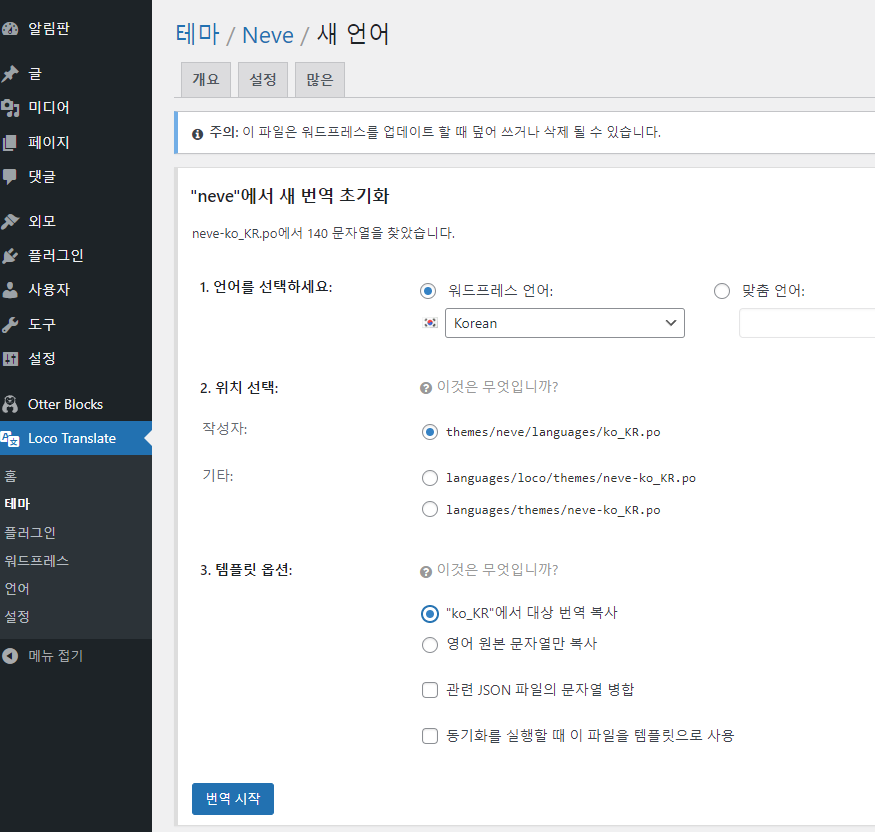This screenshot has width=875, height=832.
Task: Click the 테마 breadcrumb link
Action: pyautogui.click(x=198, y=34)
